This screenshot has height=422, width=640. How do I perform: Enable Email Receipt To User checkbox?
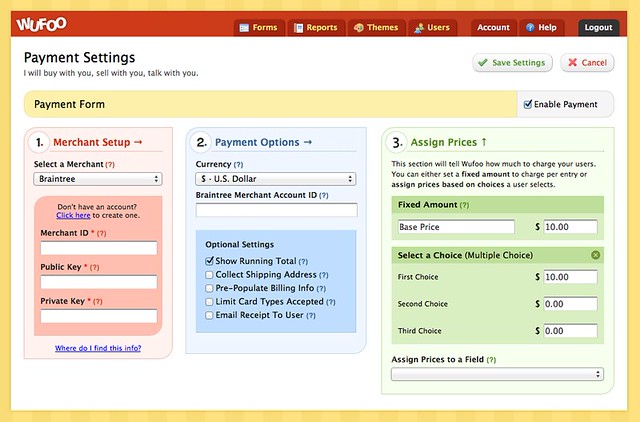[x=209, y=315]
